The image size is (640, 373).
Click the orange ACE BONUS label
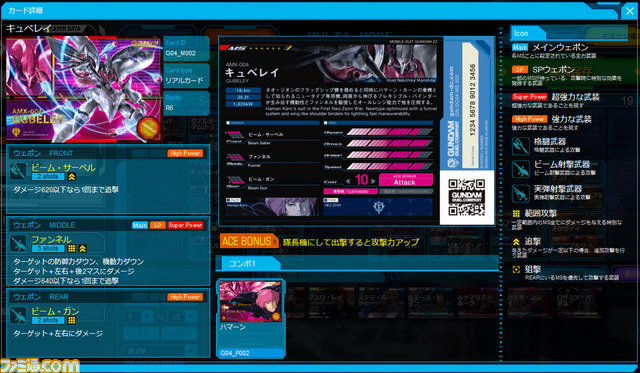point(248,242)
